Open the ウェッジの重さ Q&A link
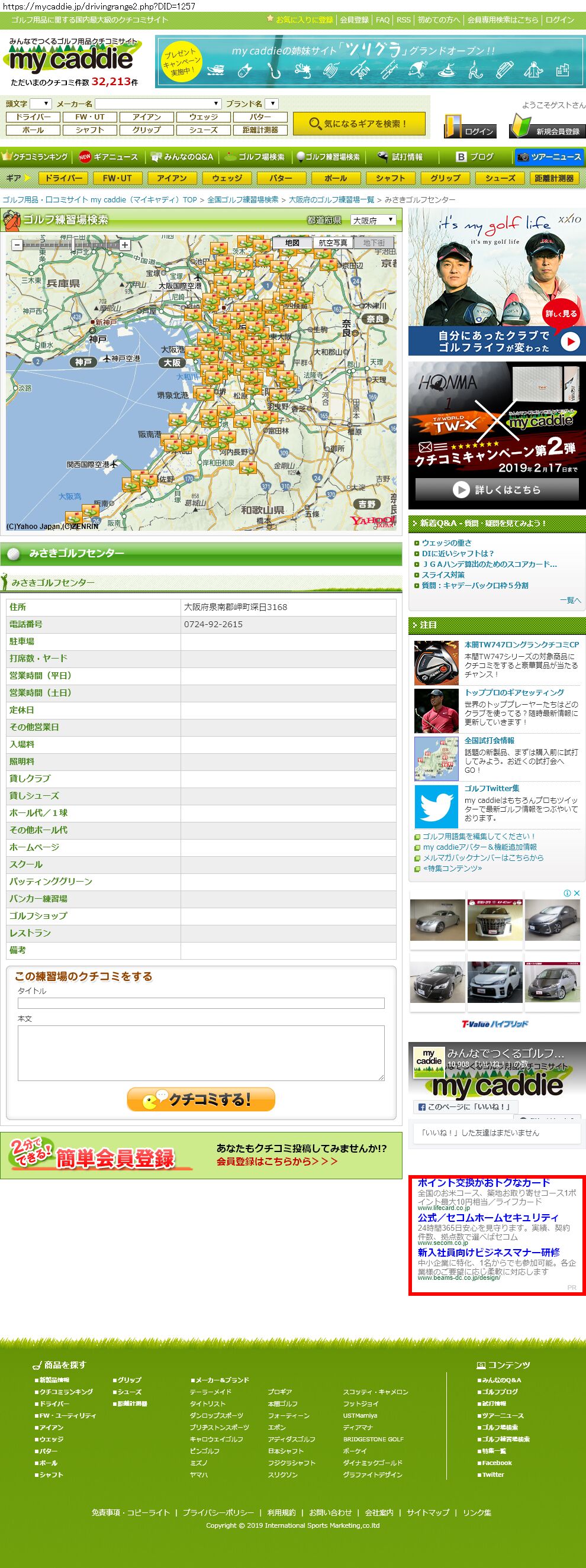Image resolution: width=586 pixels, height=1568 pixels. (x=446, y=543)
